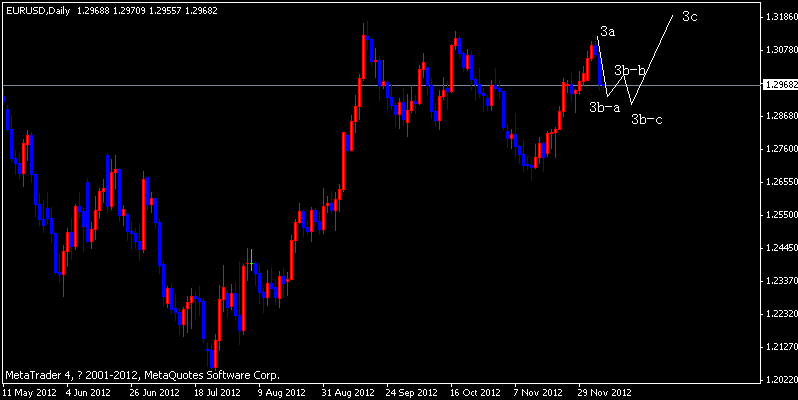Select the 3b-a wave label
The width and height of the screenshot is (798, 400).
pyautogui.click(x=605, y=107)
